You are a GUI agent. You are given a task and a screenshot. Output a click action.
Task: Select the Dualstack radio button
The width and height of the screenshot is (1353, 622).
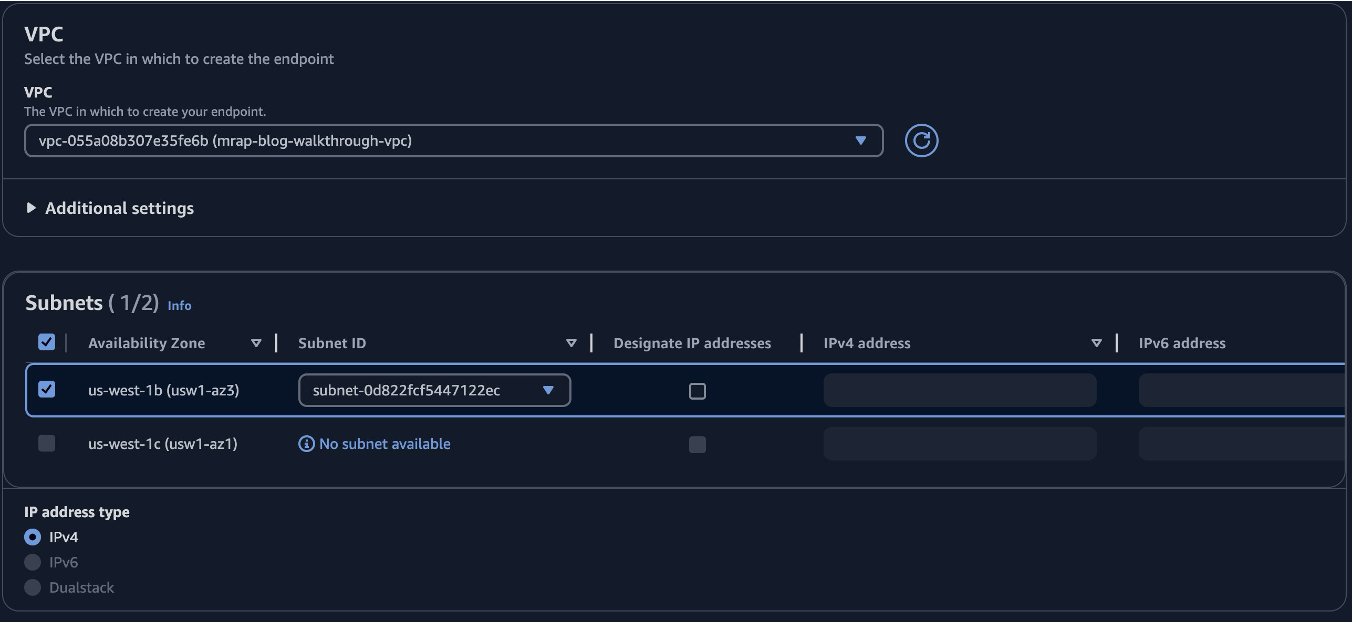point(32,587)
